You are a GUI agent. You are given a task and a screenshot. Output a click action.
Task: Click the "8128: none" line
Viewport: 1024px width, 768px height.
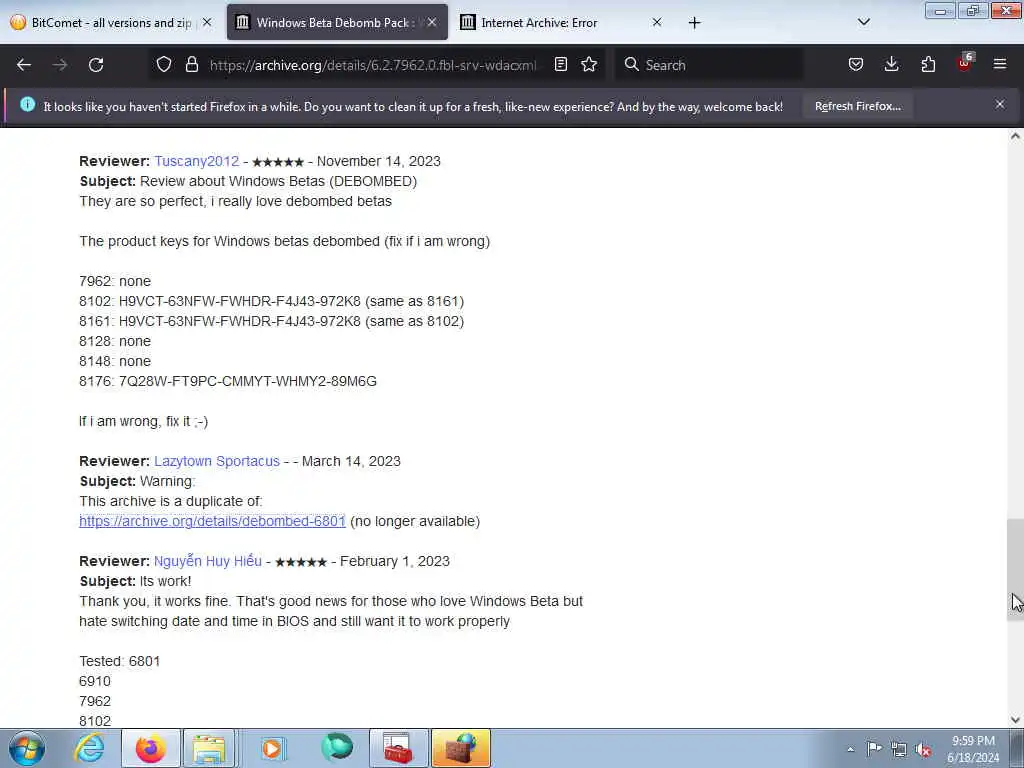115,342
